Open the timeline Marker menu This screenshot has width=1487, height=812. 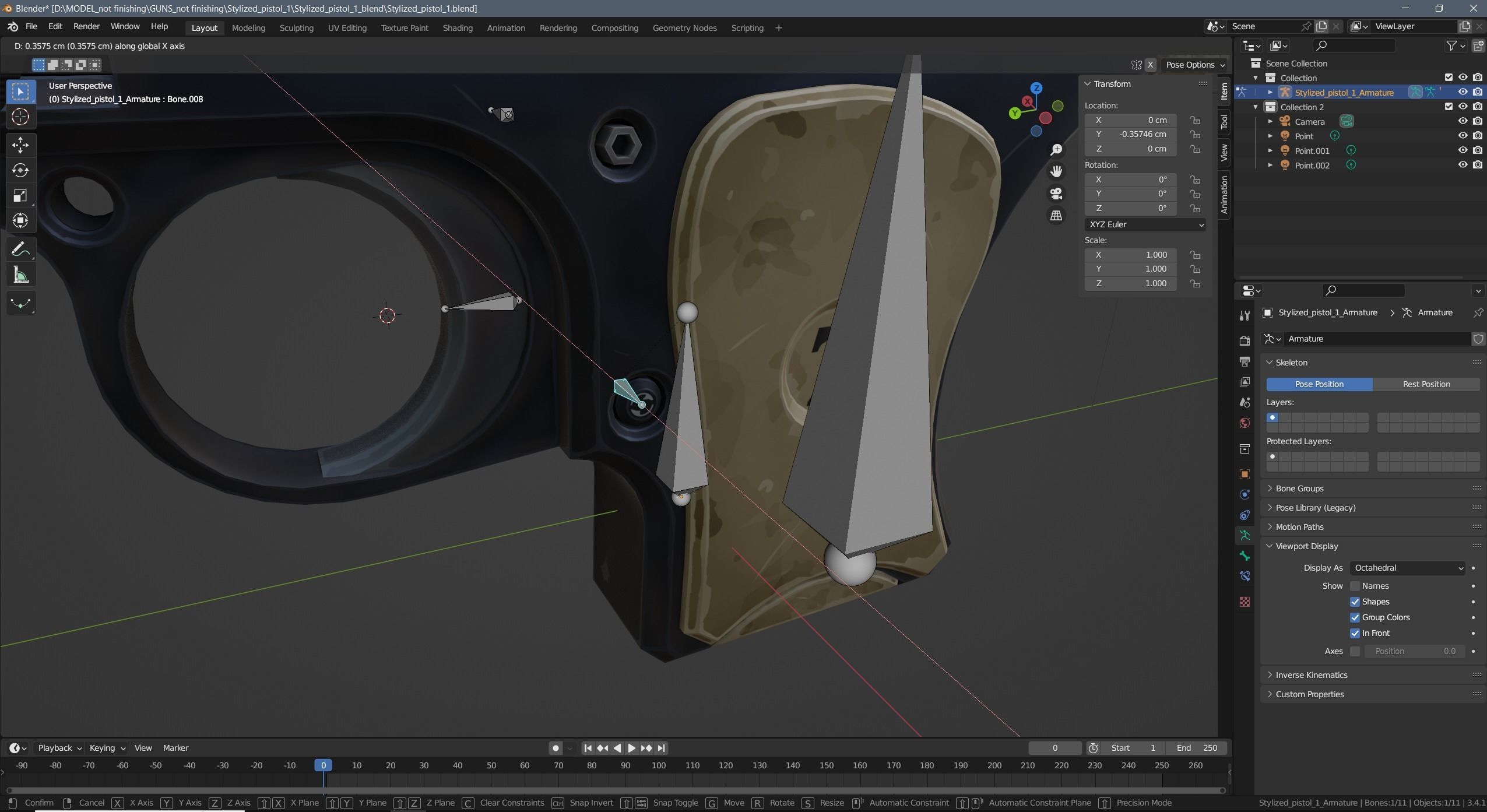pos(175,748)
